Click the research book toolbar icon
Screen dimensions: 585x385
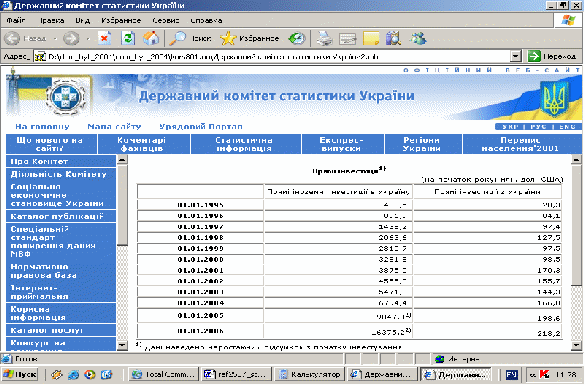tap(393, 38)
